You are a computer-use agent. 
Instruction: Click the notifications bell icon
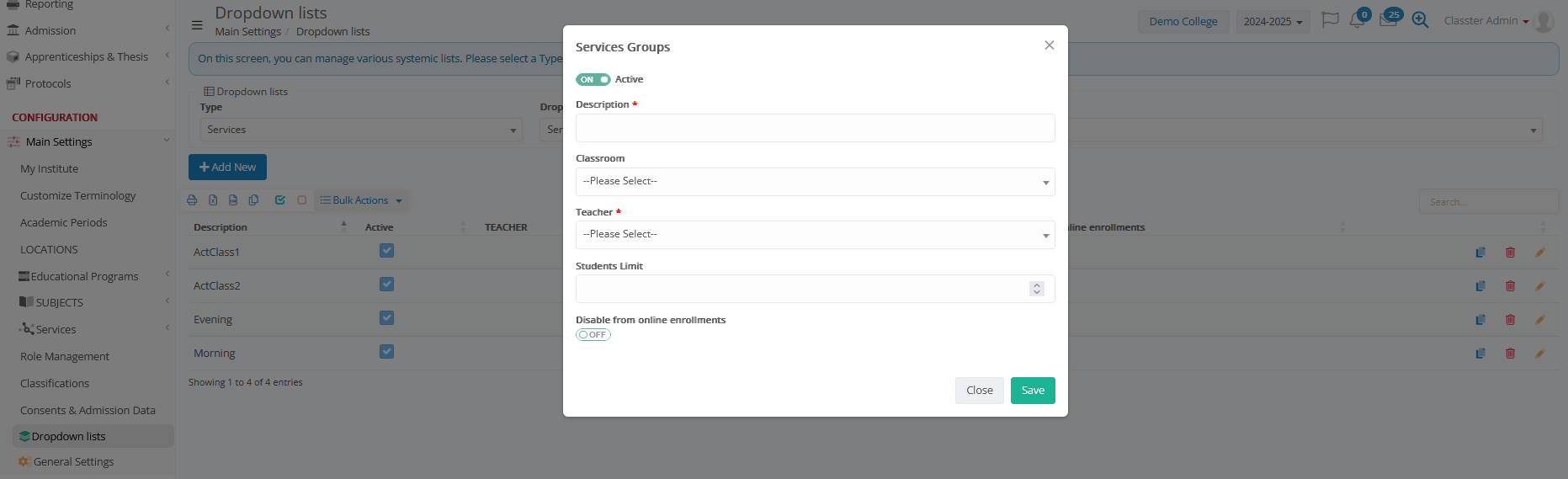(x=1357, y=21)
